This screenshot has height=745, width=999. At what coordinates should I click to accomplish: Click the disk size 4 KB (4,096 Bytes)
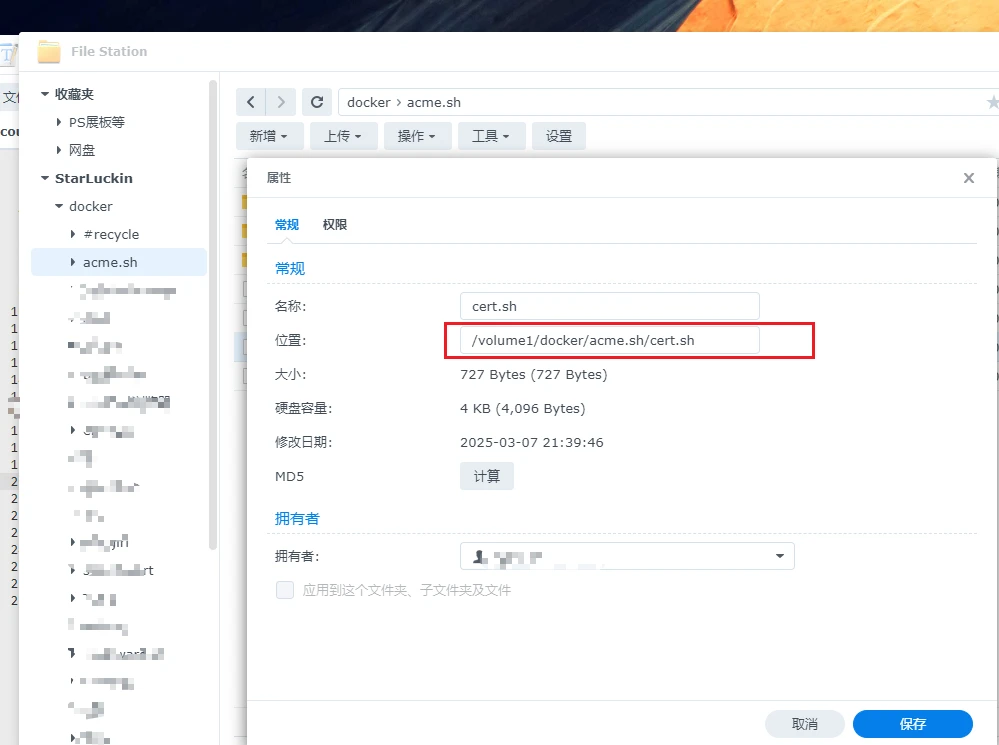pos(522,409)
